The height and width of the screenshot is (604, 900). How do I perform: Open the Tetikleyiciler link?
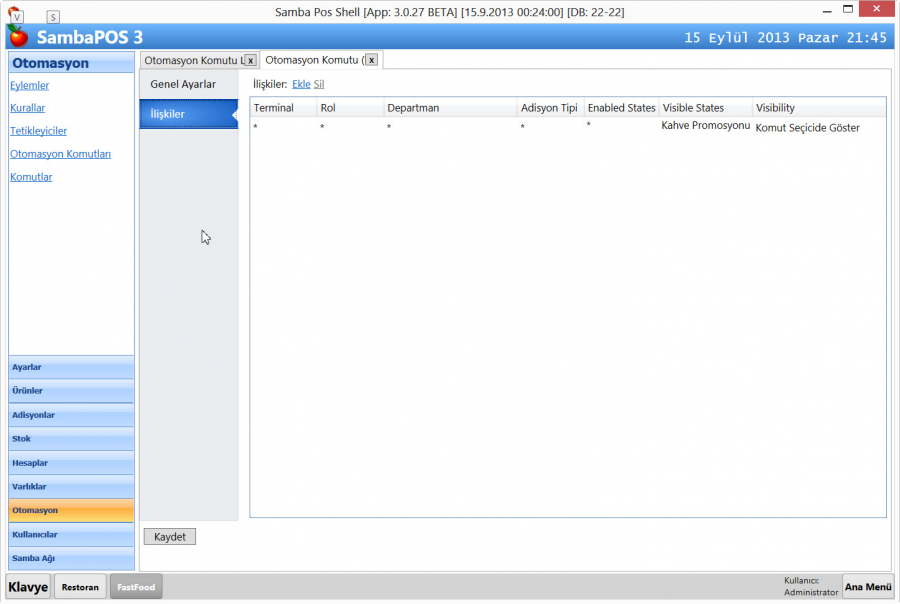coord(39,131)
